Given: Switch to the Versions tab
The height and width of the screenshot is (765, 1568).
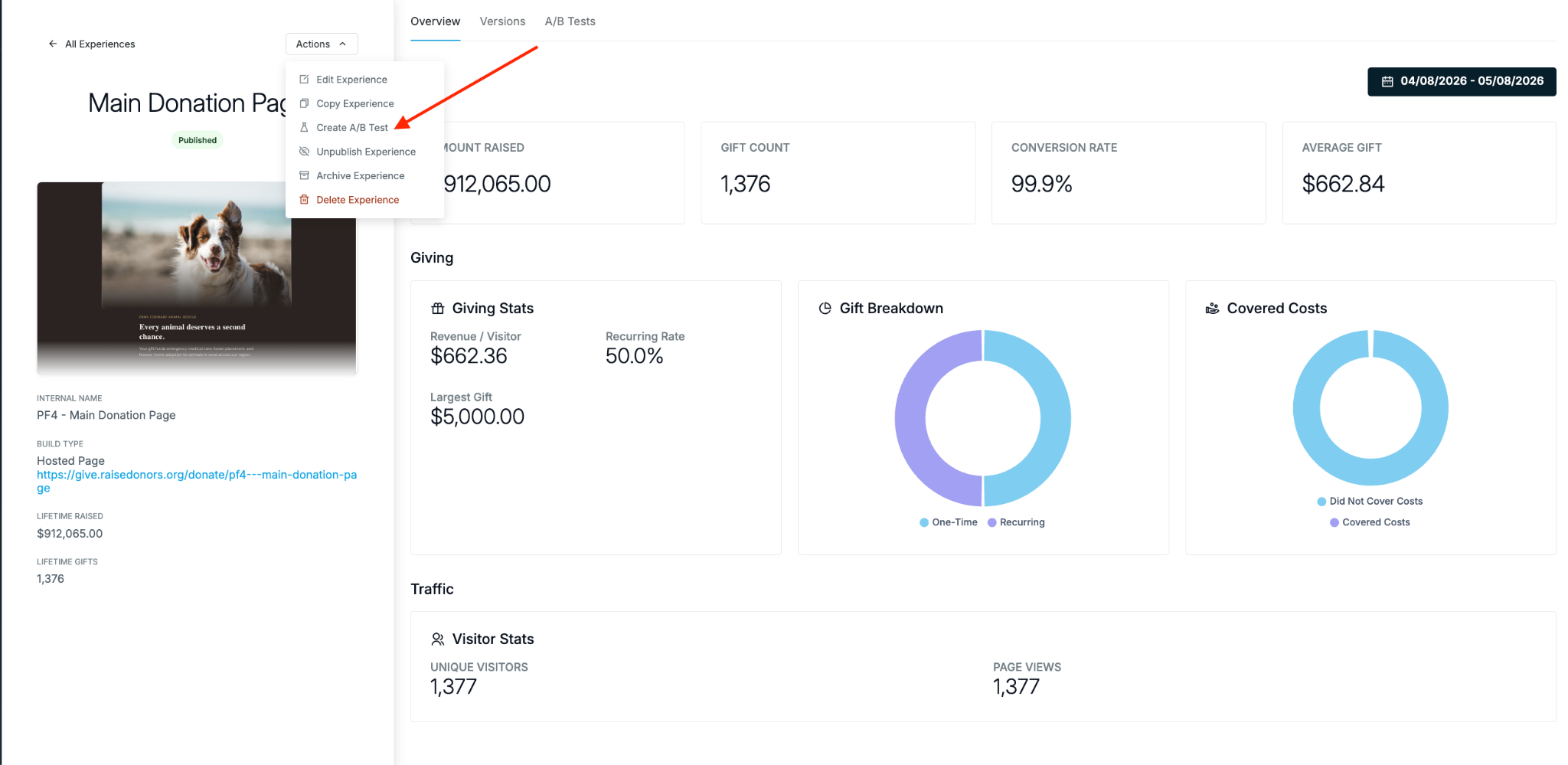Looking at the screenshot, I should (502, 21).
